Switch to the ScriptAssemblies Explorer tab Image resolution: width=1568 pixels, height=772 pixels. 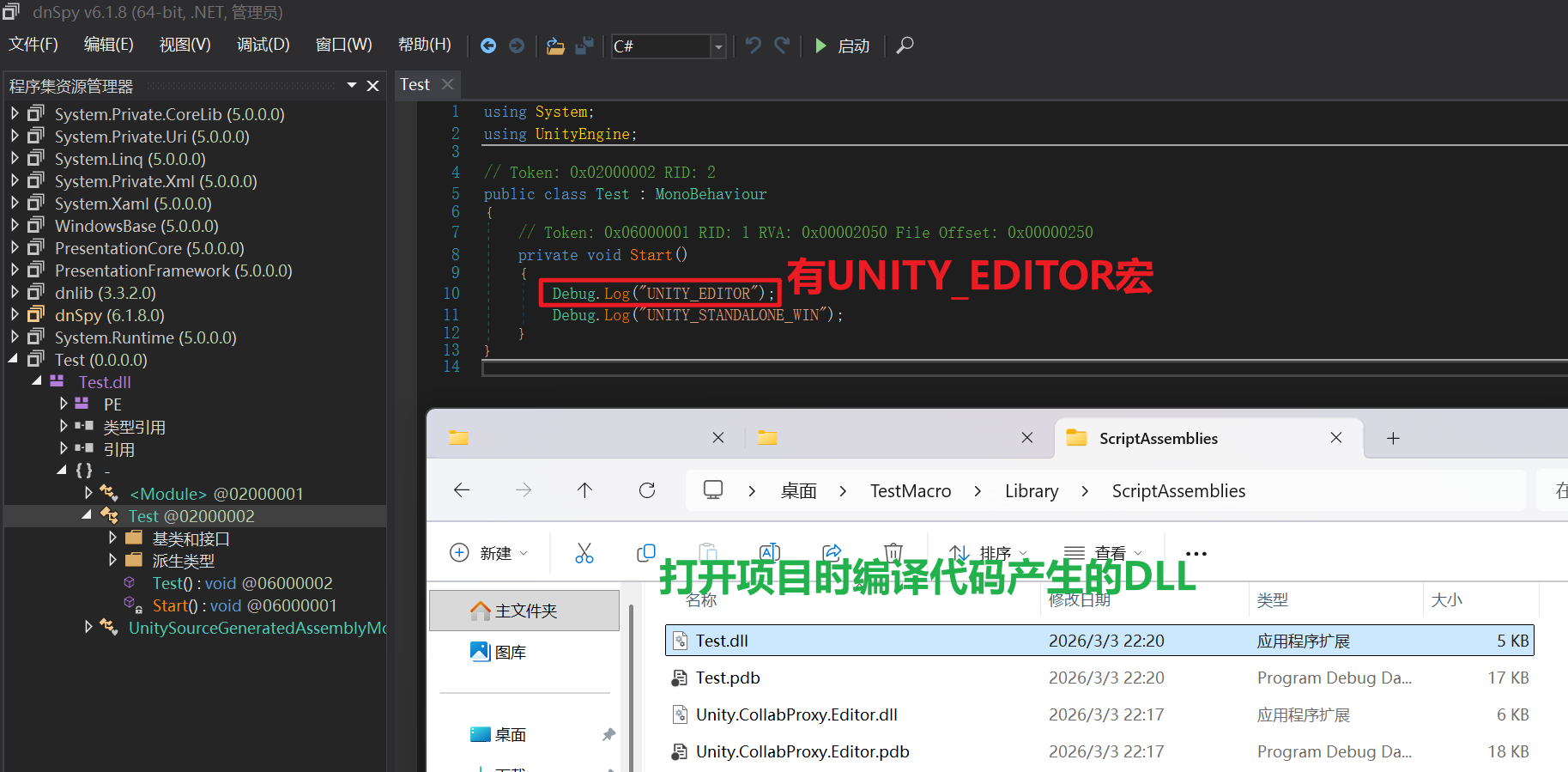click(x=1158, y=438)
